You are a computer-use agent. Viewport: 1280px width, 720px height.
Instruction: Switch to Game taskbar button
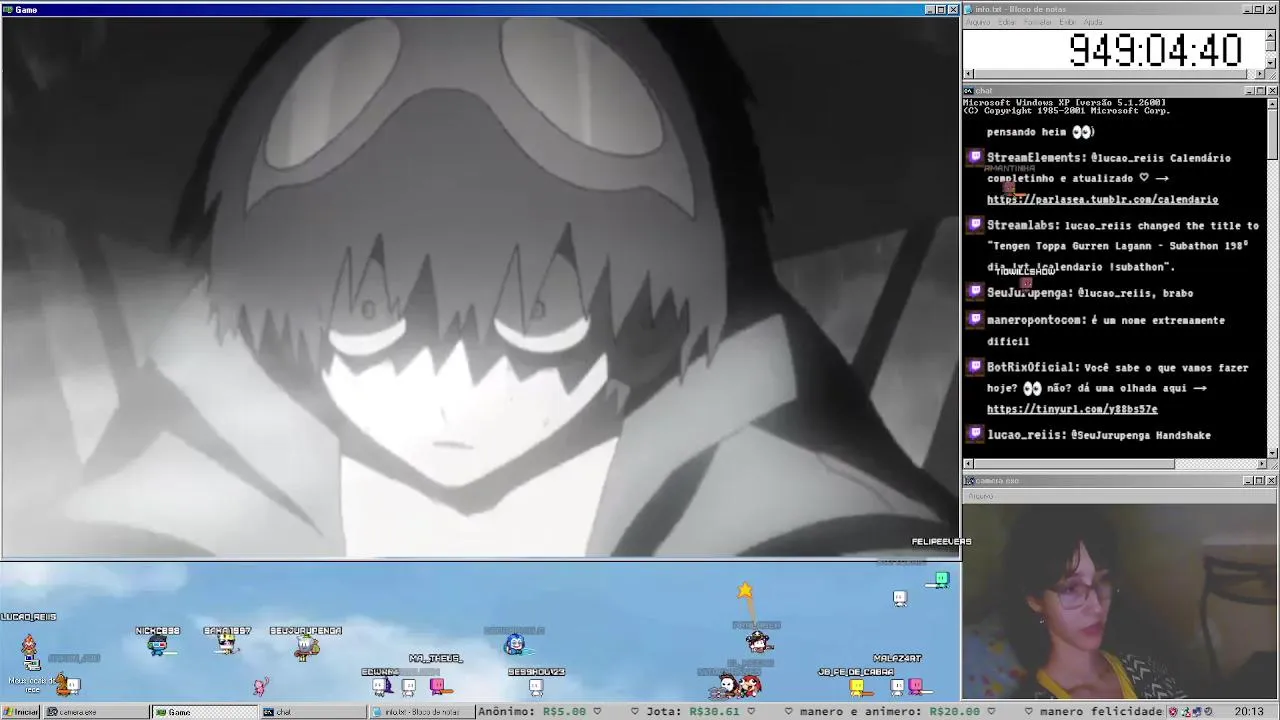pyautogui.click(x=204, y=712)
